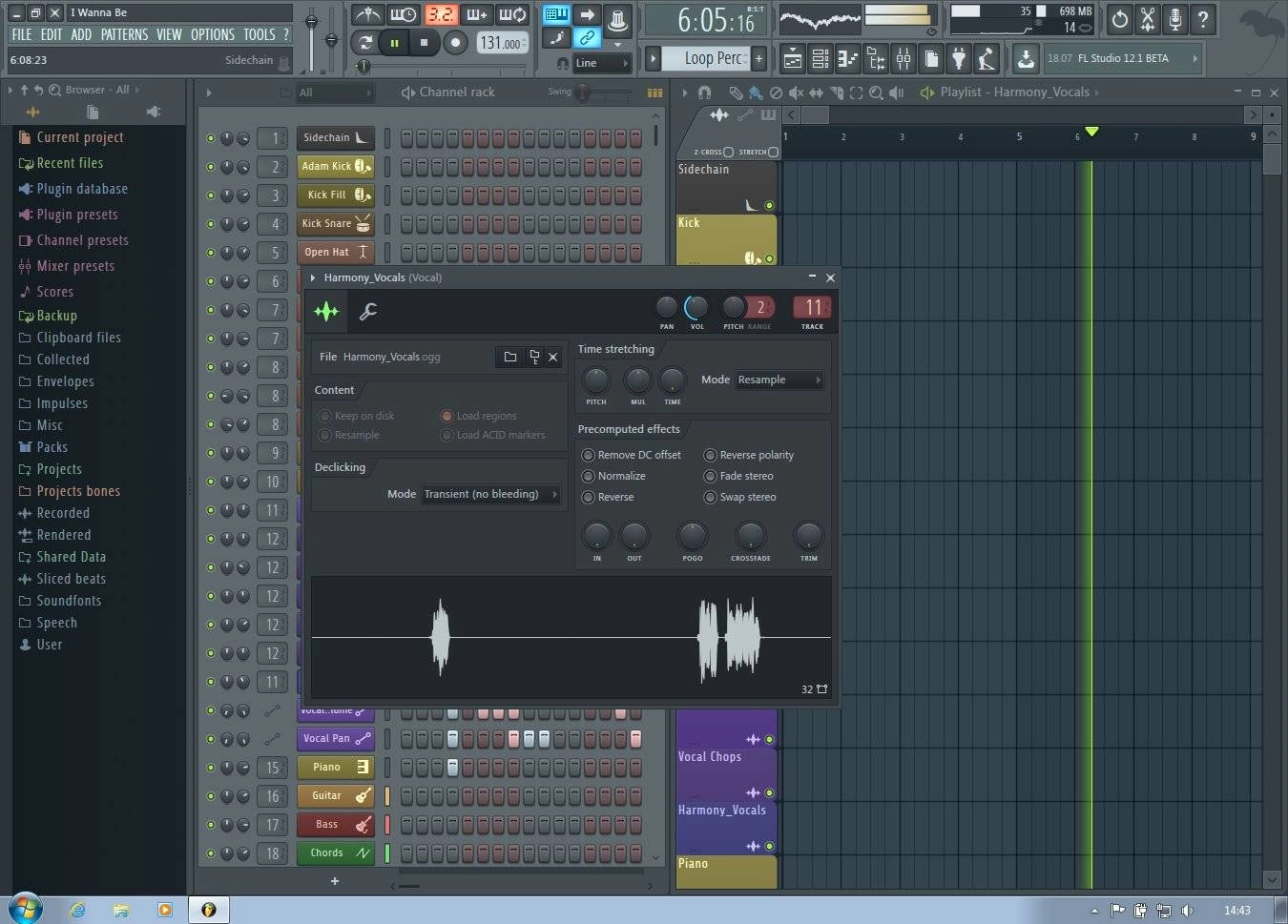Mute the Chords channel green LED
The height and width of the screenshot is (924, 1288).
[211, 853]
